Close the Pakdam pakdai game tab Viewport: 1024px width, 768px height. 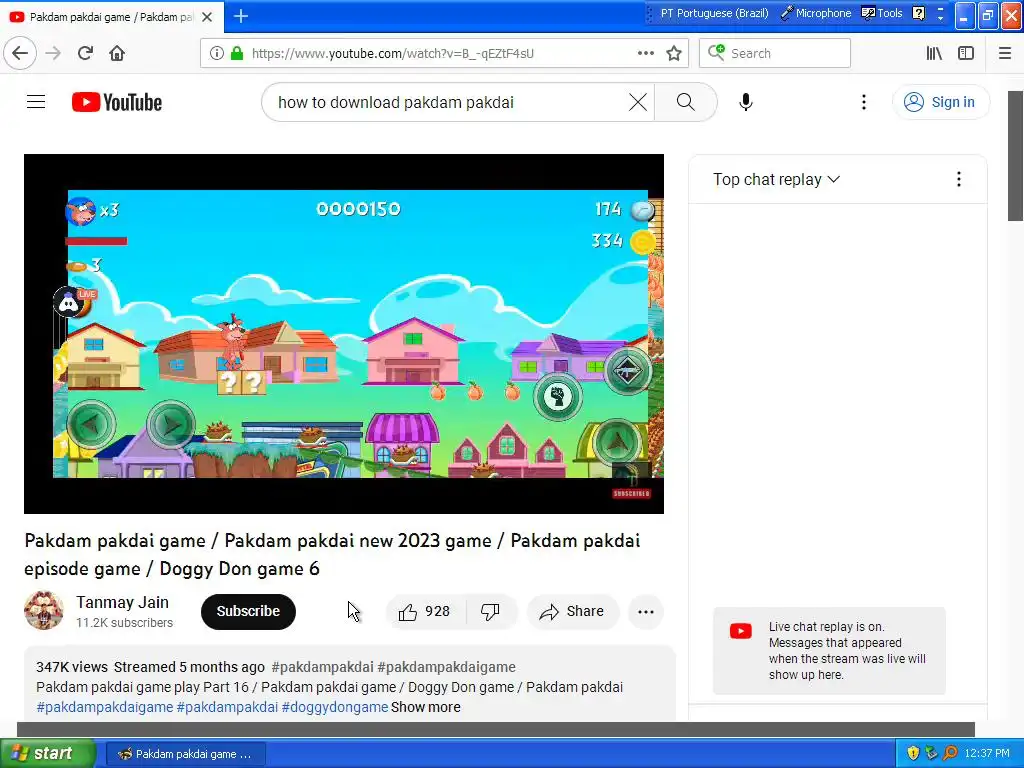pyautogui.click(x=207, y=17)
